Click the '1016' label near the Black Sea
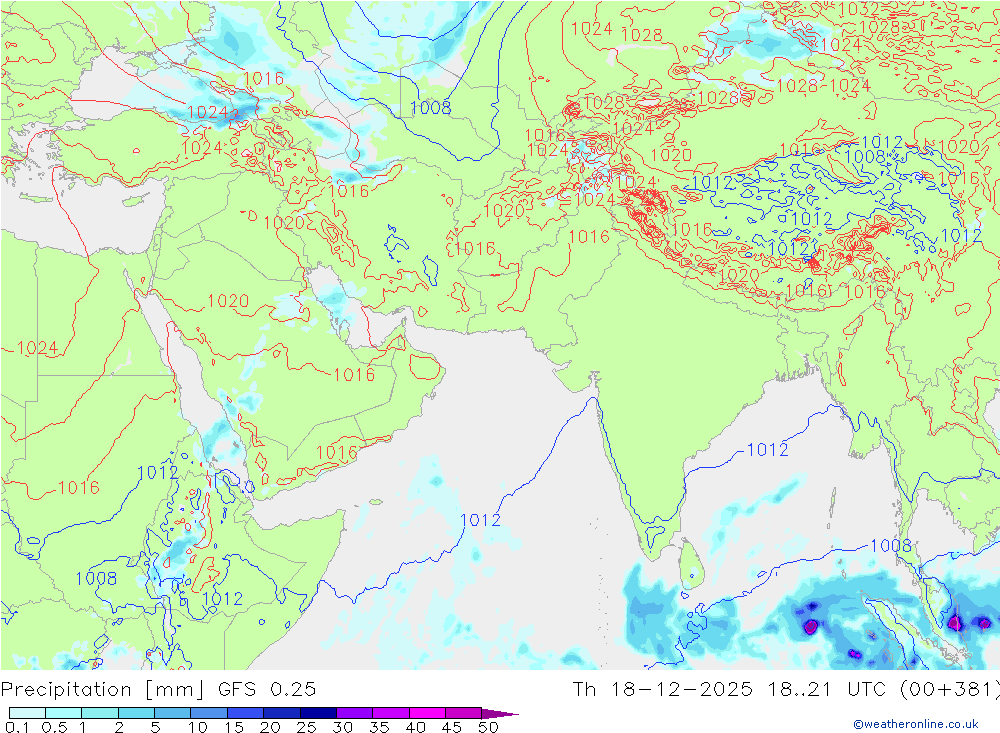The image size is (1000, 733). [x=263, y=78]
